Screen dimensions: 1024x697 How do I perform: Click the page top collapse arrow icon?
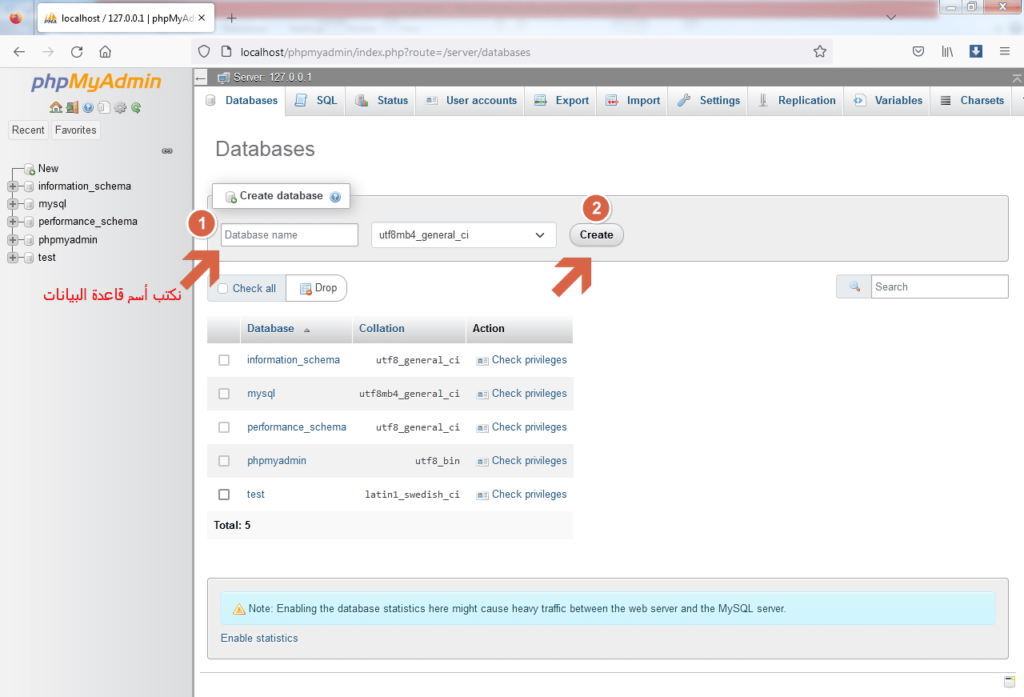click(x=1017, y=78)
